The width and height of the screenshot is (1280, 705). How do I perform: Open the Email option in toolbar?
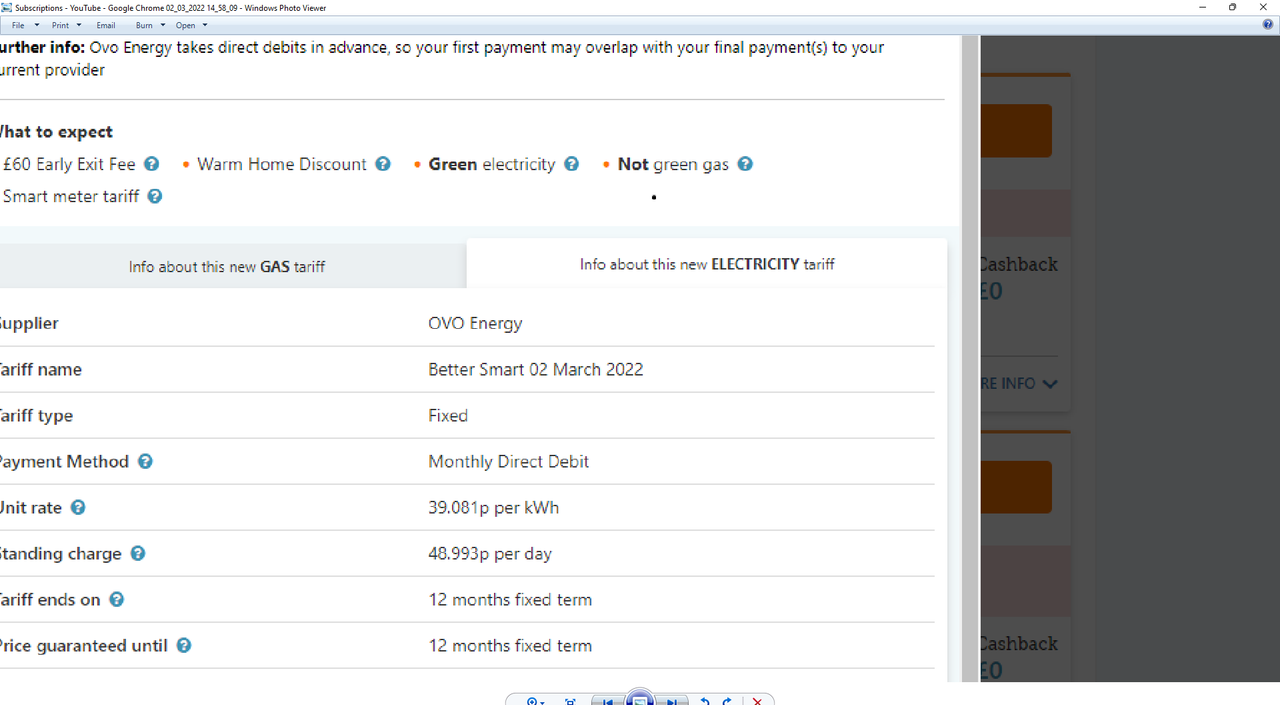[x=106, y=25]
